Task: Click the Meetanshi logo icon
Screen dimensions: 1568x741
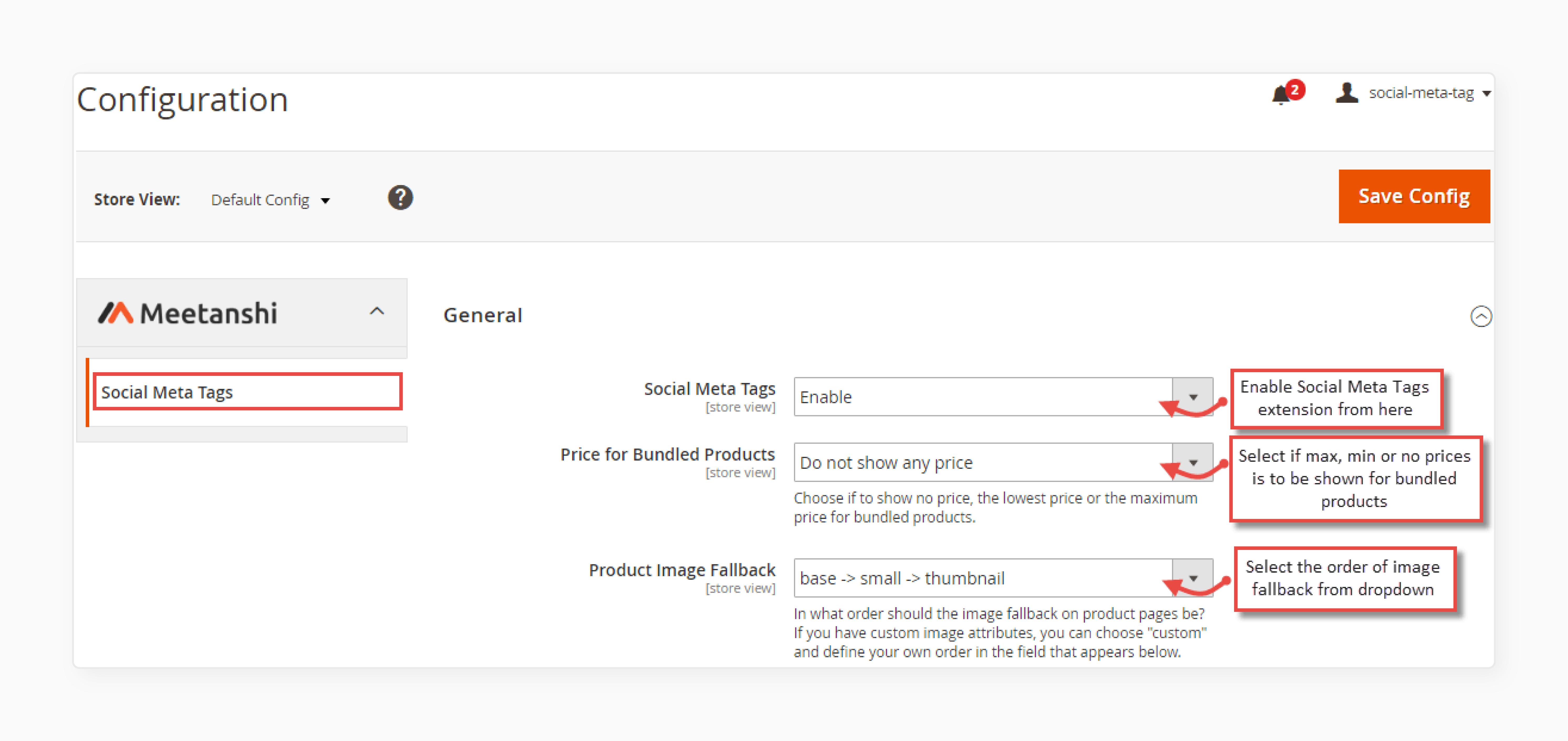Action: (116, 313)
